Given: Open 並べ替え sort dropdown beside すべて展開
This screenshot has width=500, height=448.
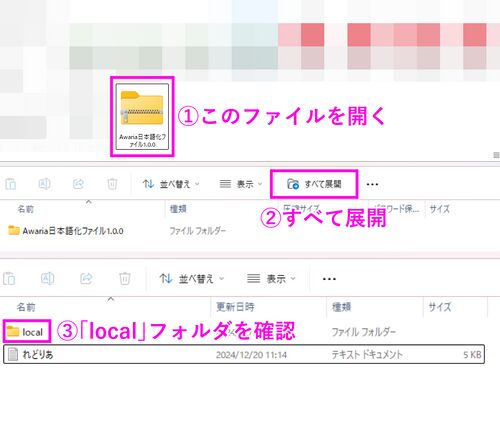Looking at the screenshot, I should (x=171, y=184).
